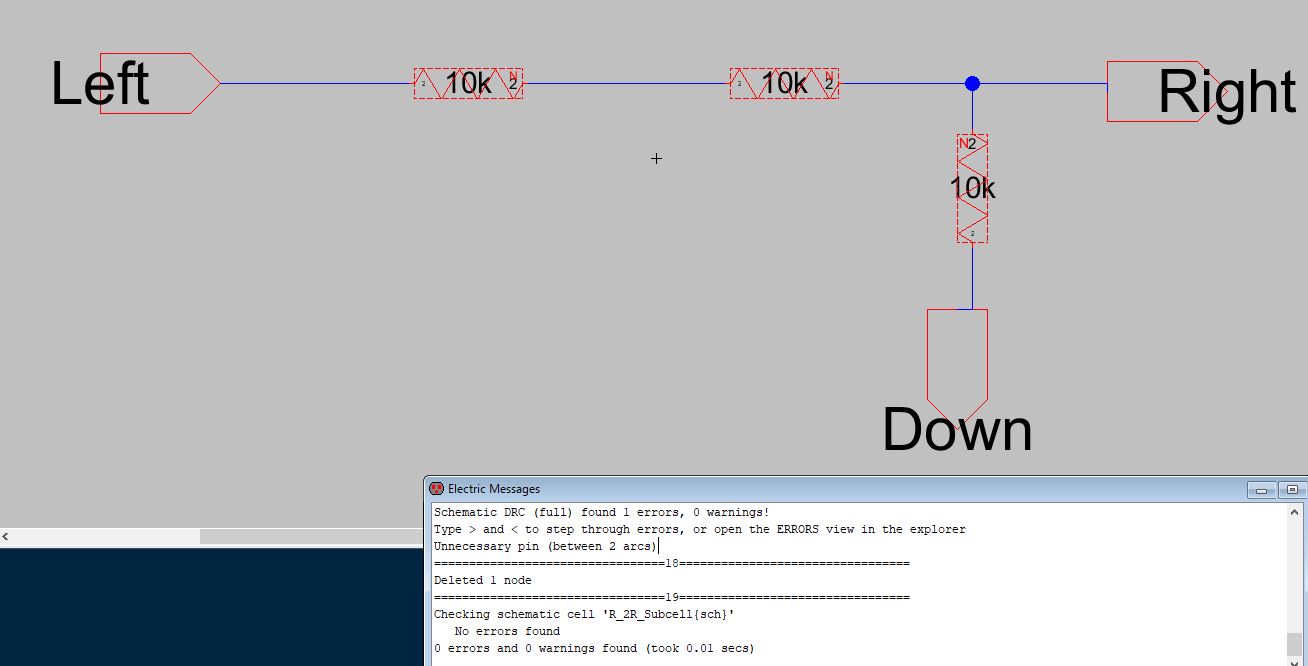Viewport: 1308px width, 666px height.
Task: Click the messages scrollbar up arrow
Action: pyautogui.click(x=1295, y=513)
